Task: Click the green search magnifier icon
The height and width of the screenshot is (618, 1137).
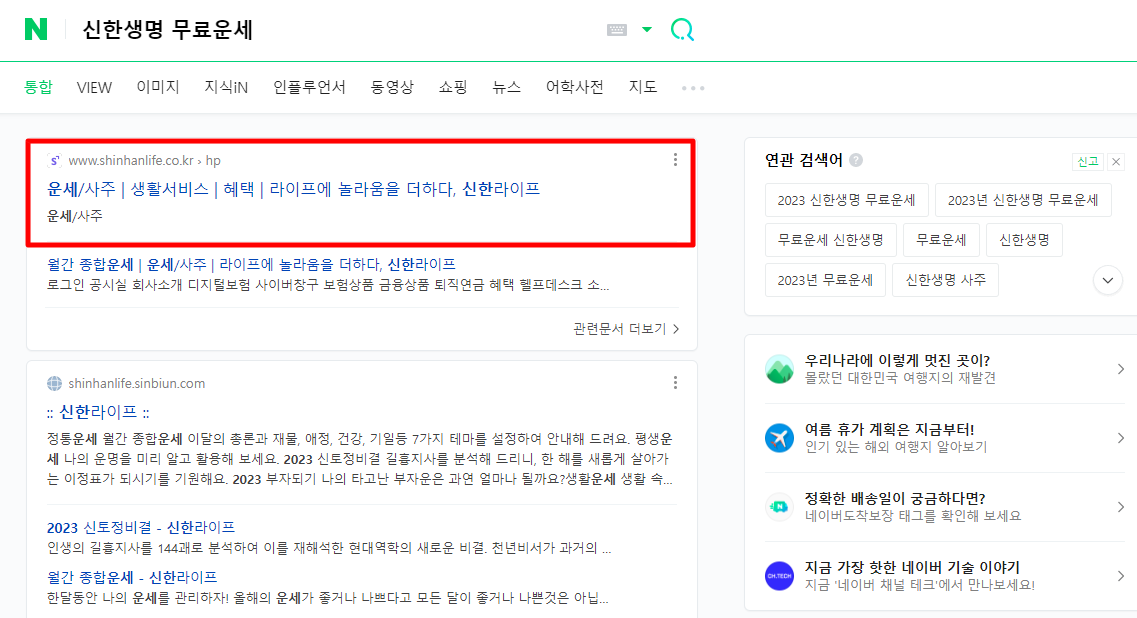Action: click(x=682, y=30)
